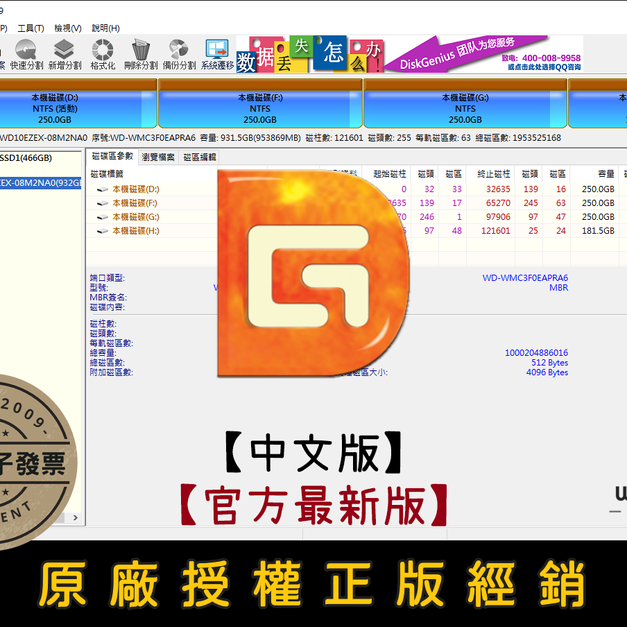Select the highlighted EX-08M2NA0(932G disk in the tree

click(40, 183)
